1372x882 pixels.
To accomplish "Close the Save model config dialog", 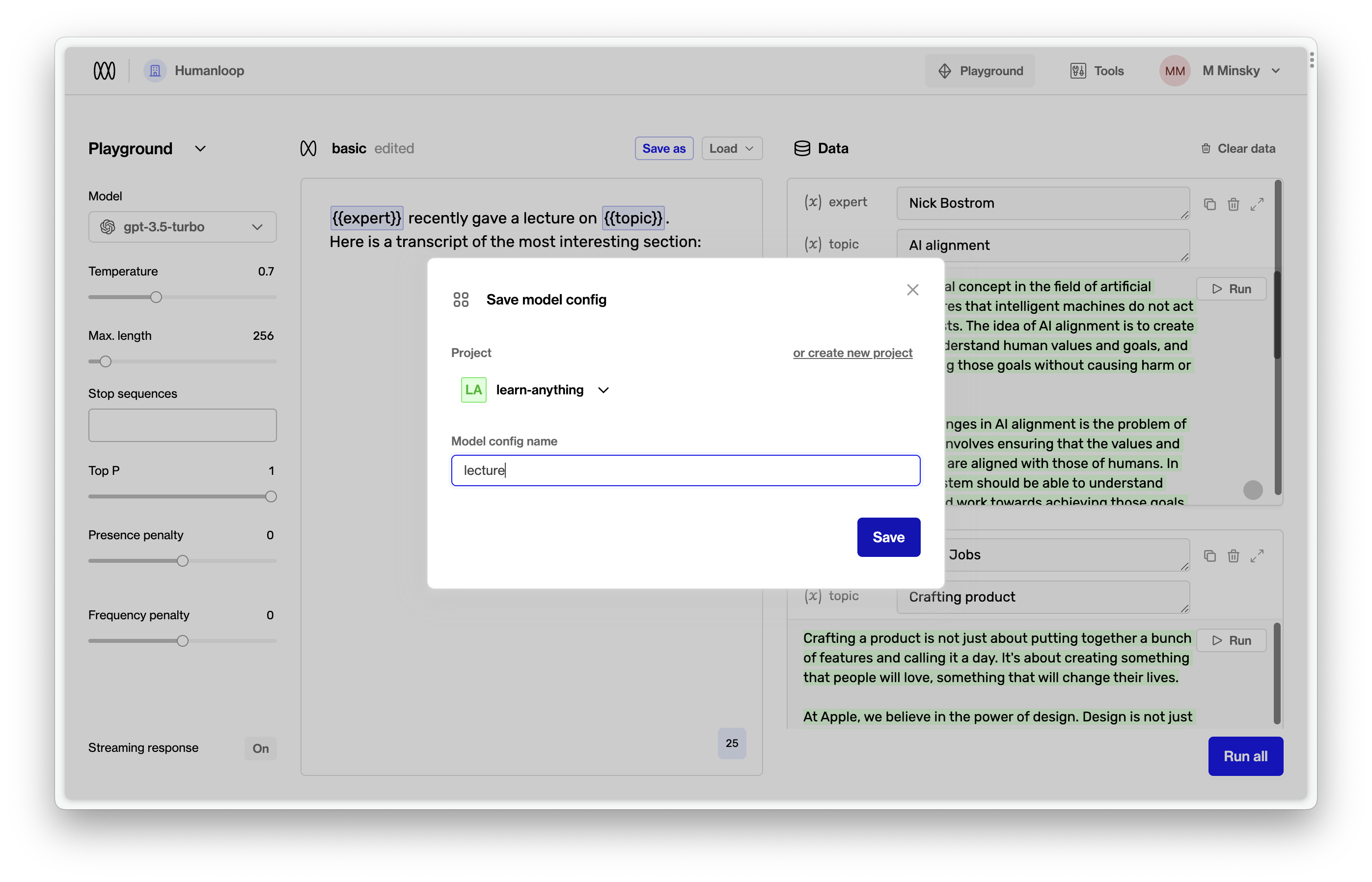I will coord(912,290).
